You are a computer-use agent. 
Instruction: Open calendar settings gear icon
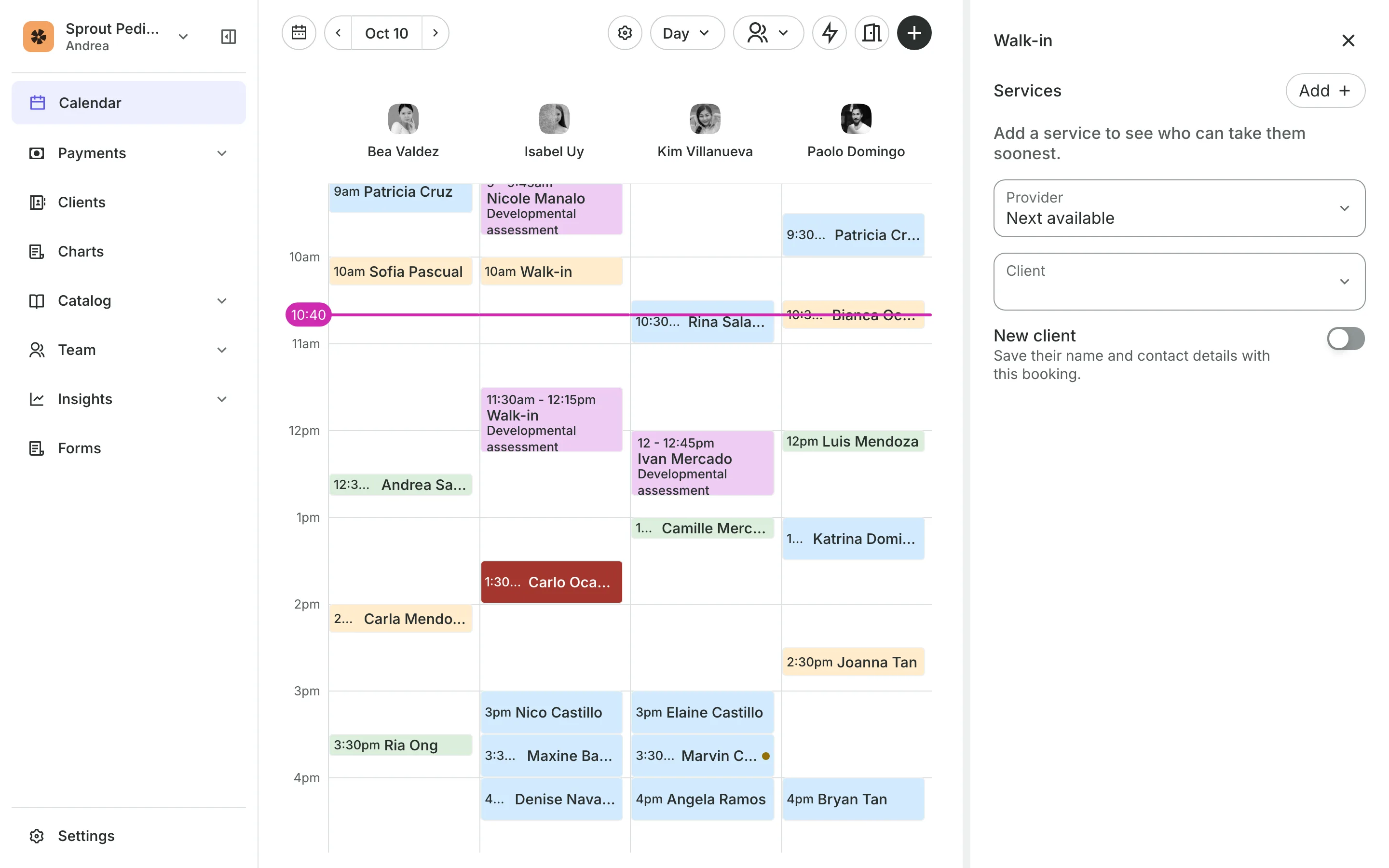625,33
